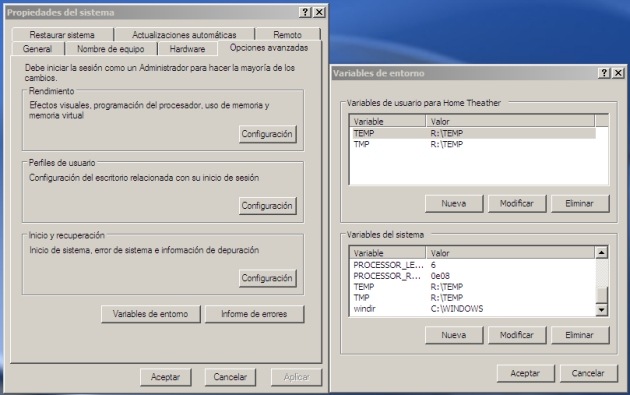Click Configuración under Inicio y recuperación

(x=267, y=278)
